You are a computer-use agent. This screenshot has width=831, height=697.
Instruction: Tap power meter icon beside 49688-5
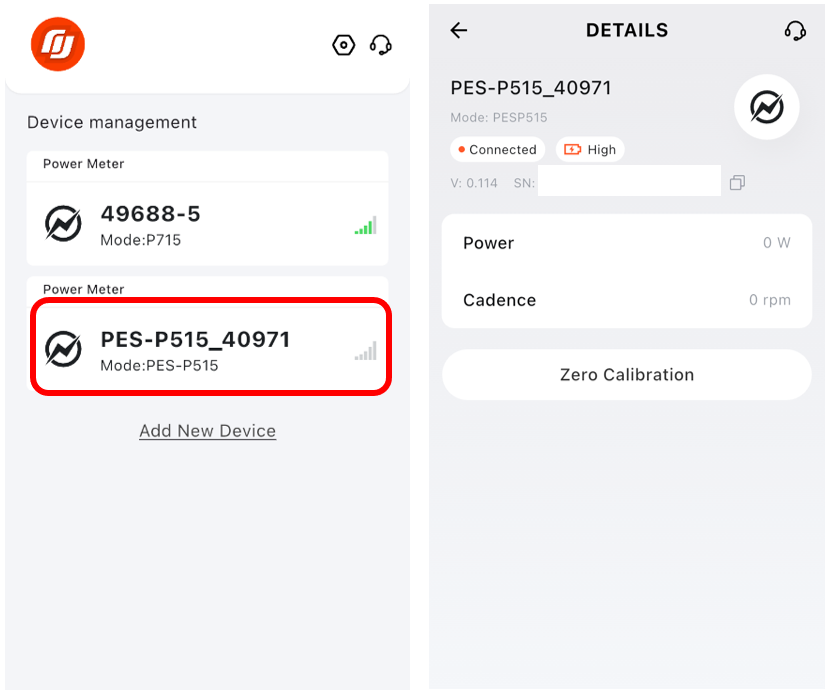[63, 224]
